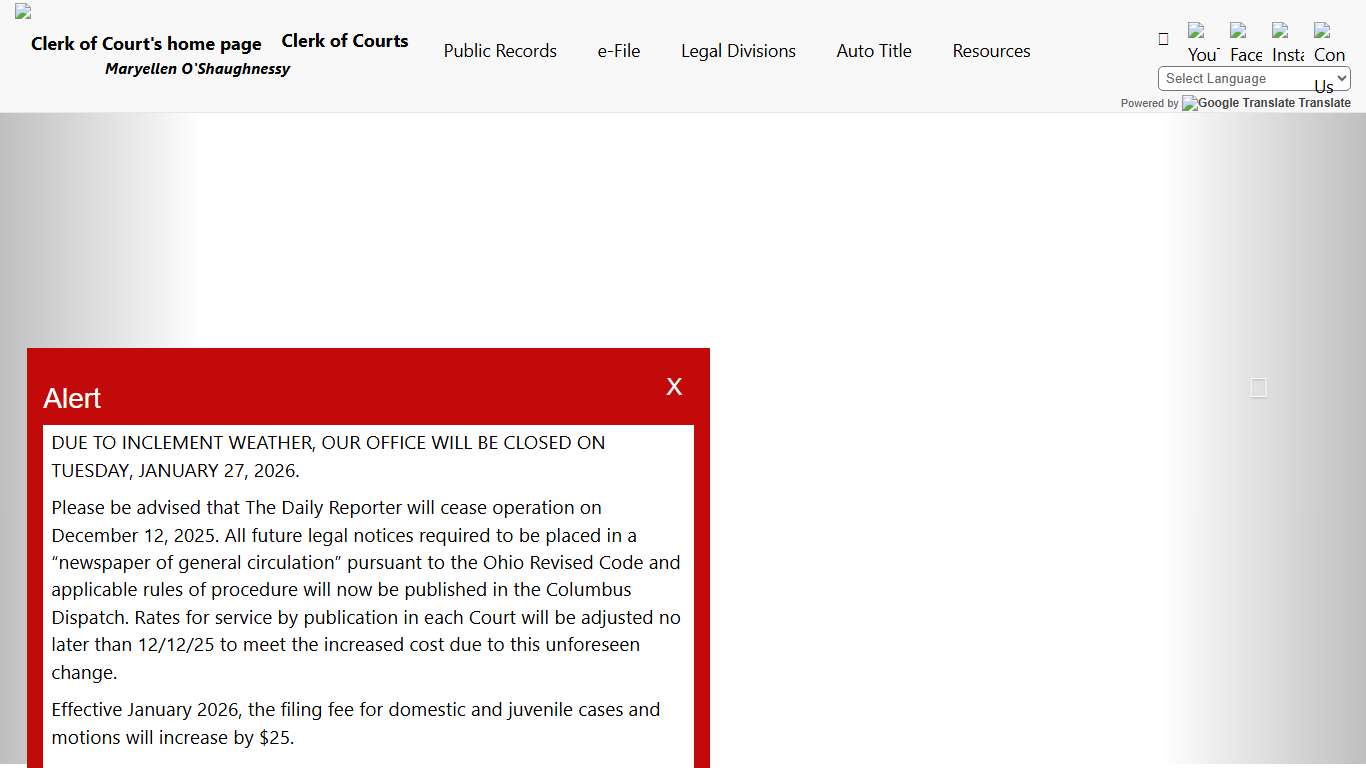Open the e-File menu item
Image resolution: width=1366 pixels, height=768 pixels.
pos(619,51)
